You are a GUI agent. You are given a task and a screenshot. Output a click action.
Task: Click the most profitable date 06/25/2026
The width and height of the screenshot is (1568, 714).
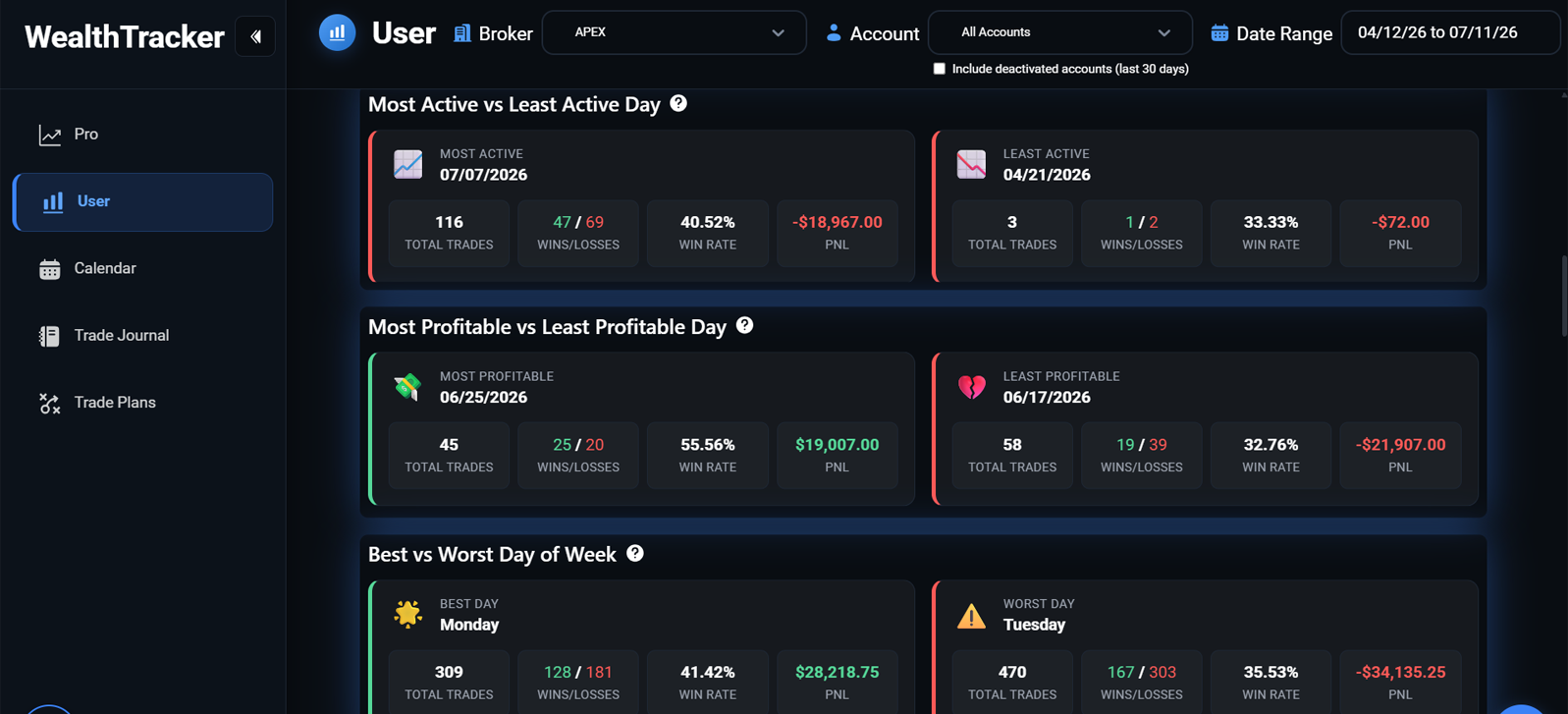(x=483, y=398)
